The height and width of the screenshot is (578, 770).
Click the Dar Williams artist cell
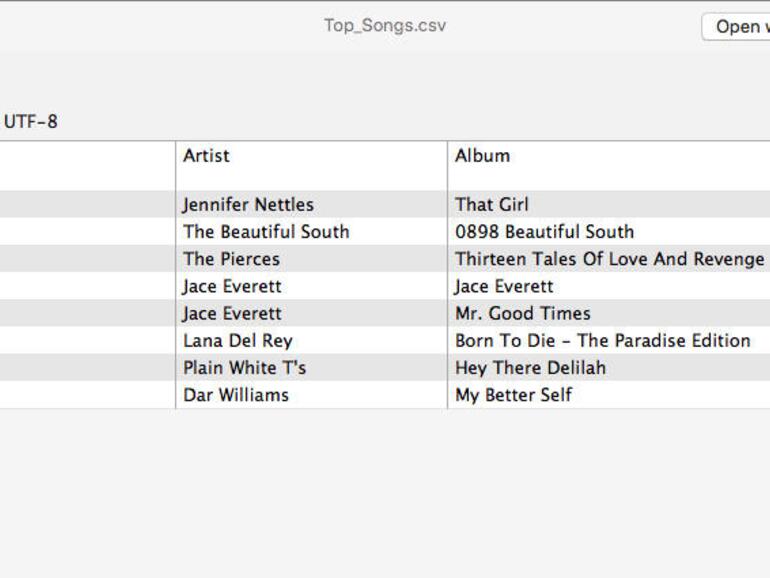(x=236, y=395)
